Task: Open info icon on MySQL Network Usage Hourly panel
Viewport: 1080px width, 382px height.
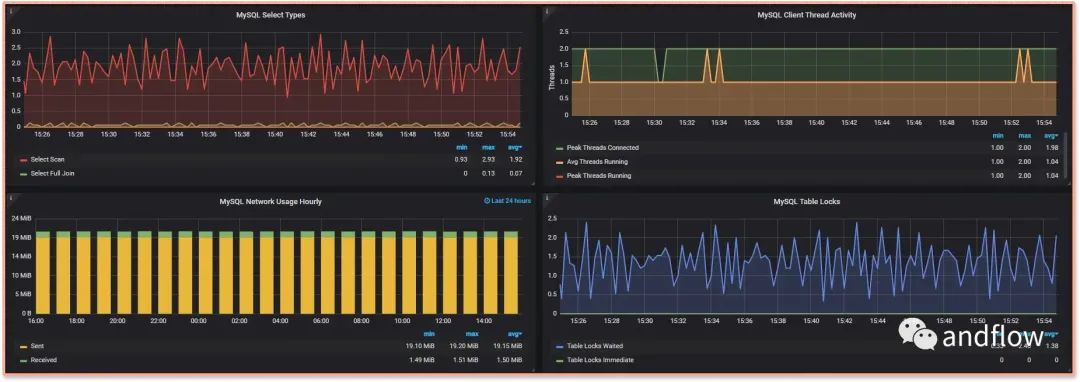Action: 12,198
